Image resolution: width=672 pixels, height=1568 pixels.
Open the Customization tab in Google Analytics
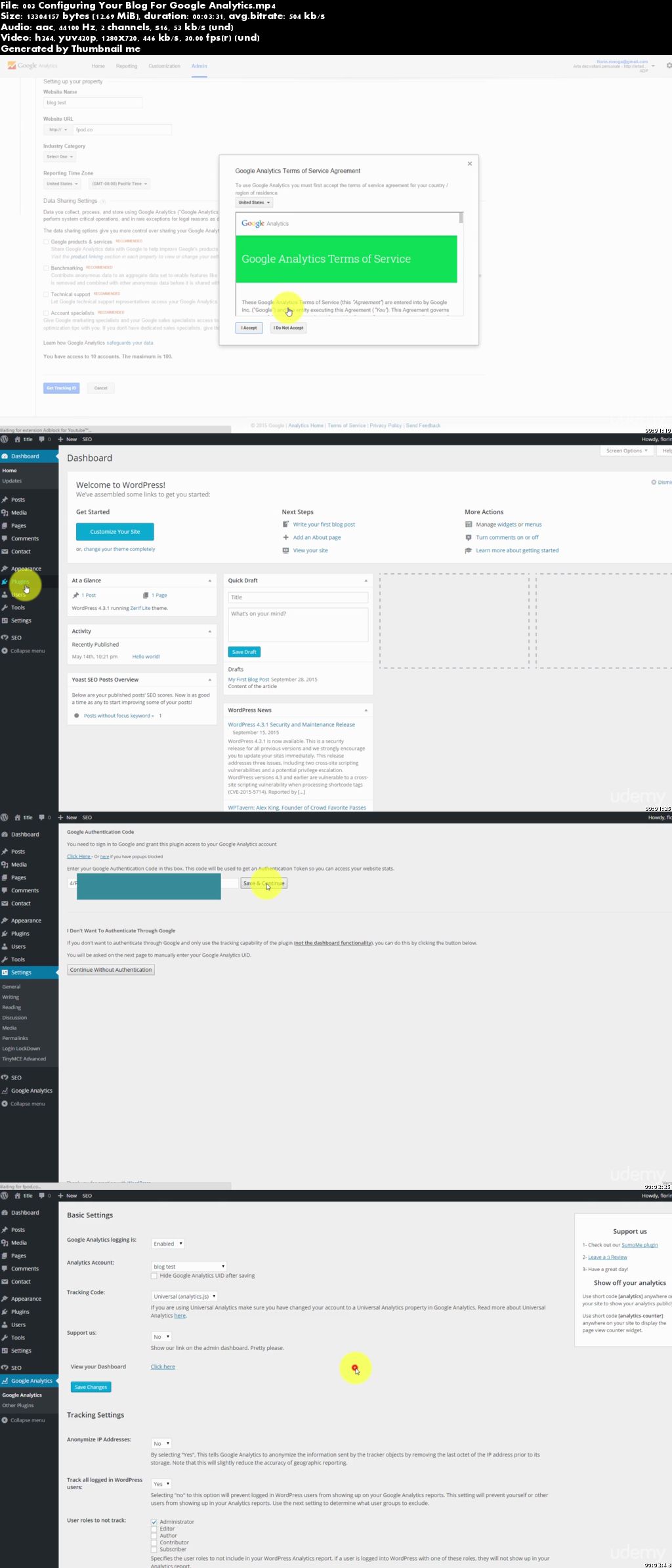tap(164, 66)
